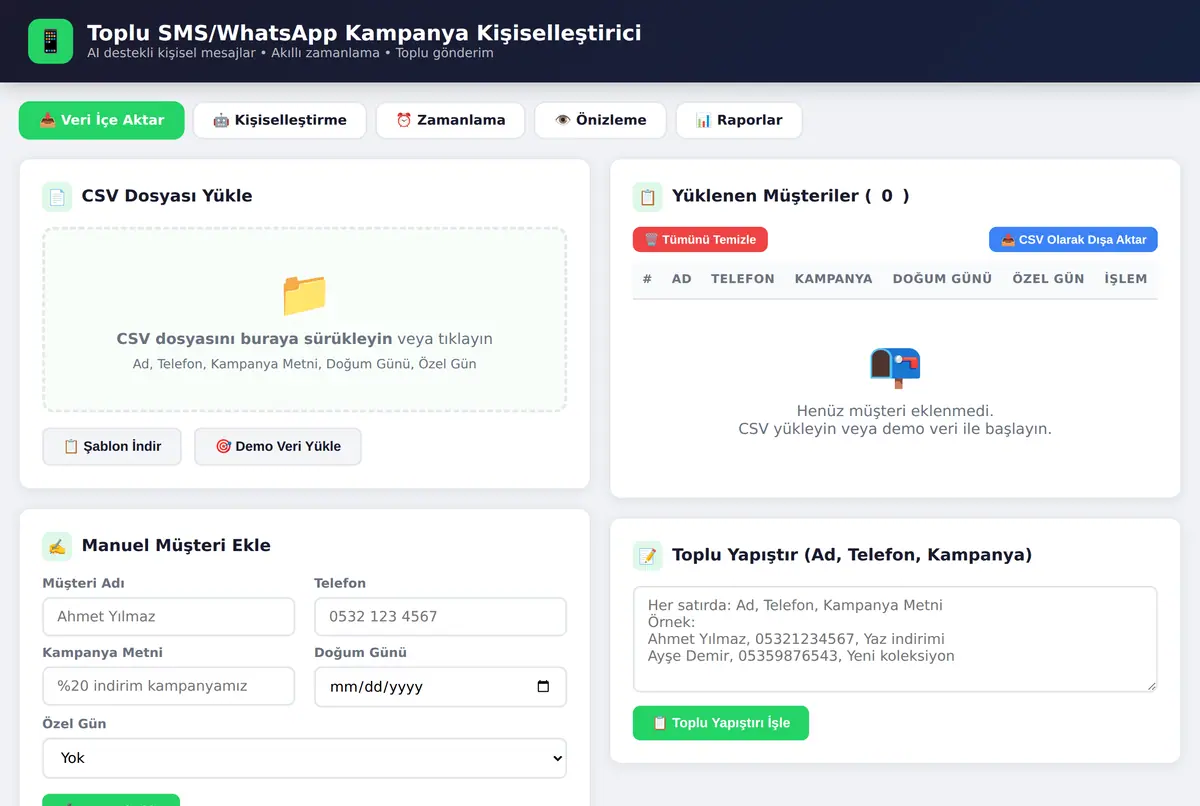The image size is (1200, 806).
Task: Click the İŞLEM column header
Action: click(x=1126, y=279)
